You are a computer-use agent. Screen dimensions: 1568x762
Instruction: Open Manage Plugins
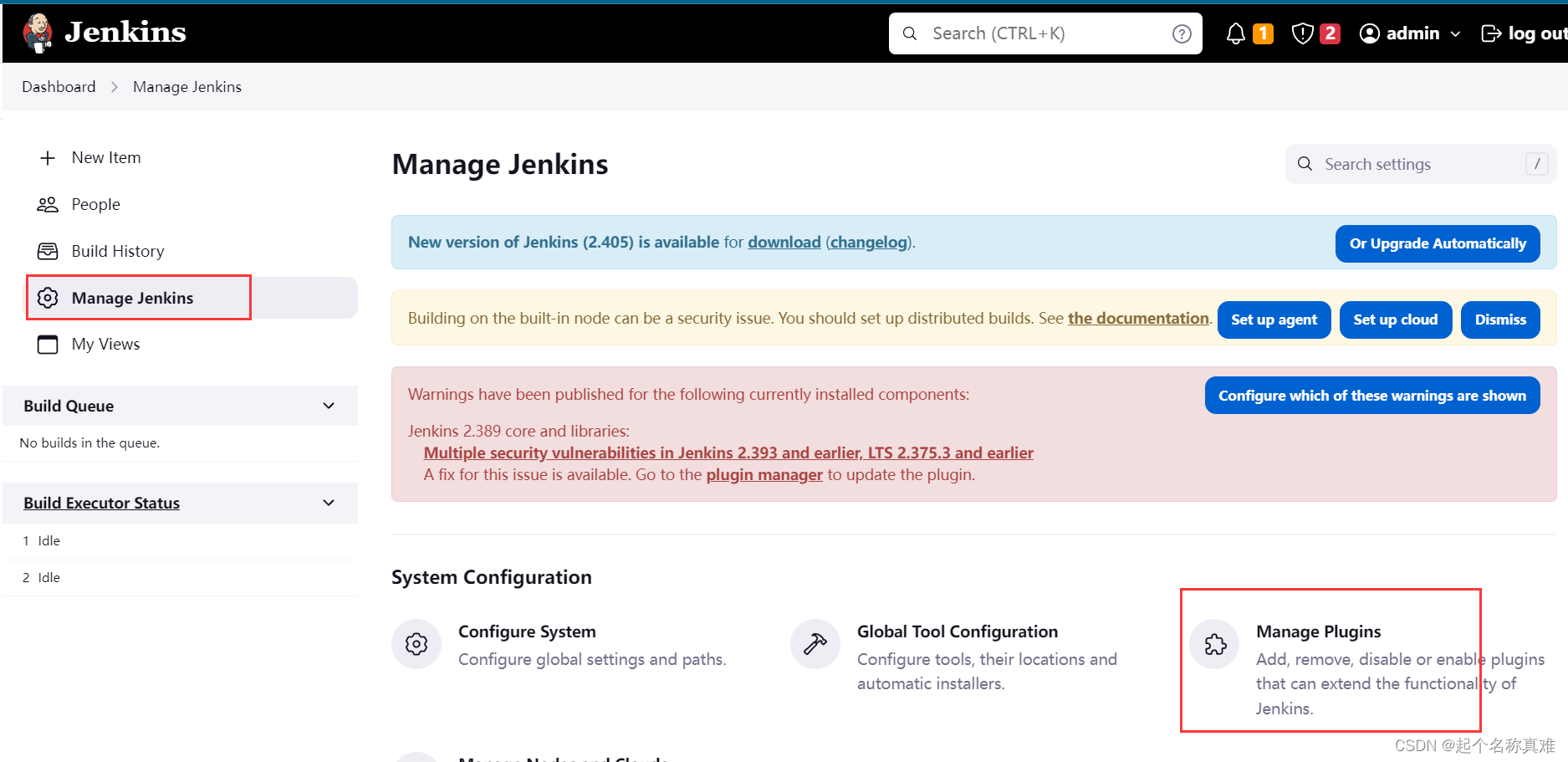[x=1318, y=632]
